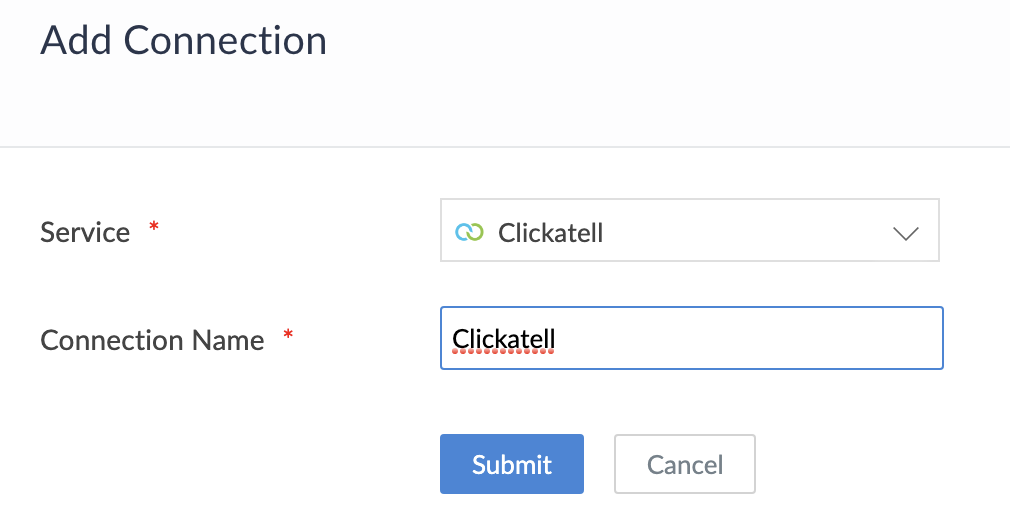Click the Connection Name label

coord(152,341)
